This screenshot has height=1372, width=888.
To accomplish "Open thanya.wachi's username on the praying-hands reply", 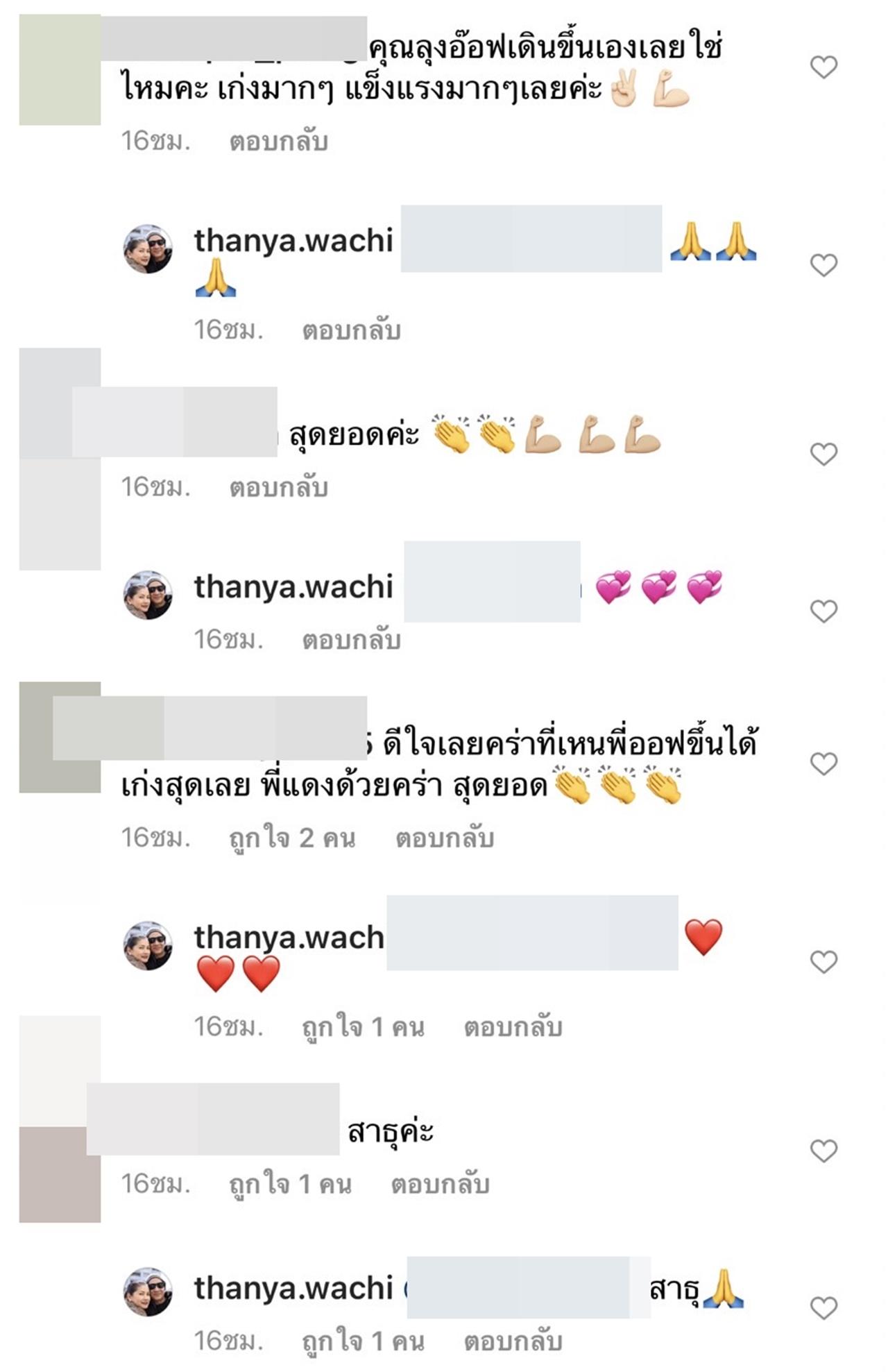I will 293,241.
